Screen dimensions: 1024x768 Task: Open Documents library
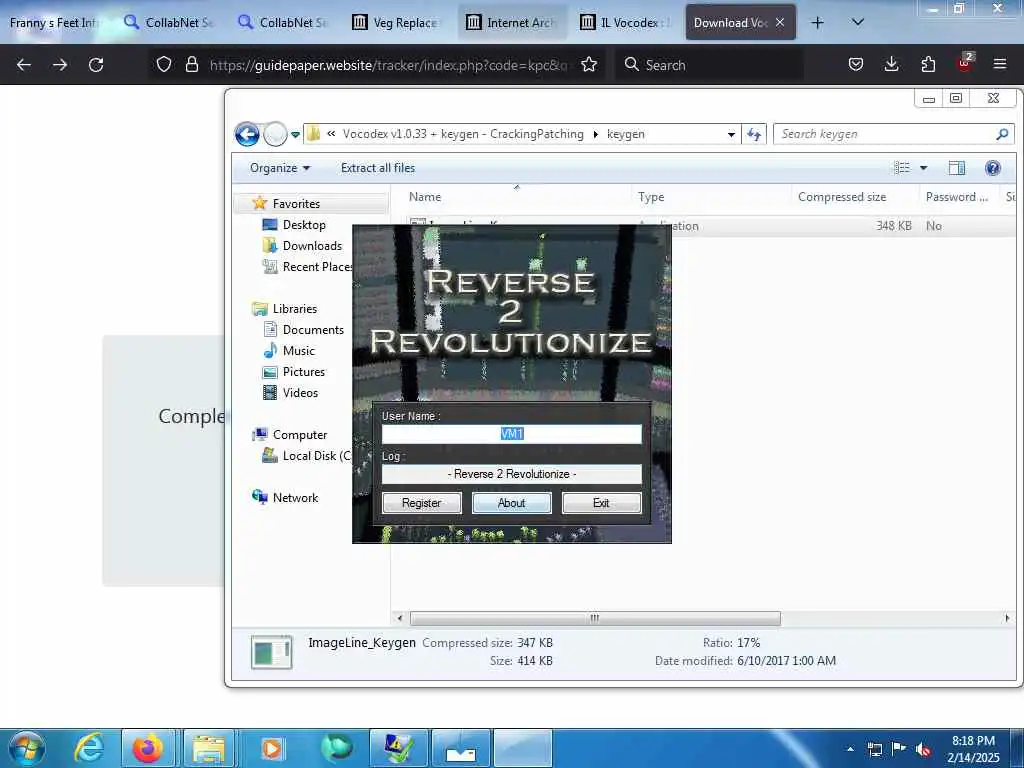coord(313,330)
